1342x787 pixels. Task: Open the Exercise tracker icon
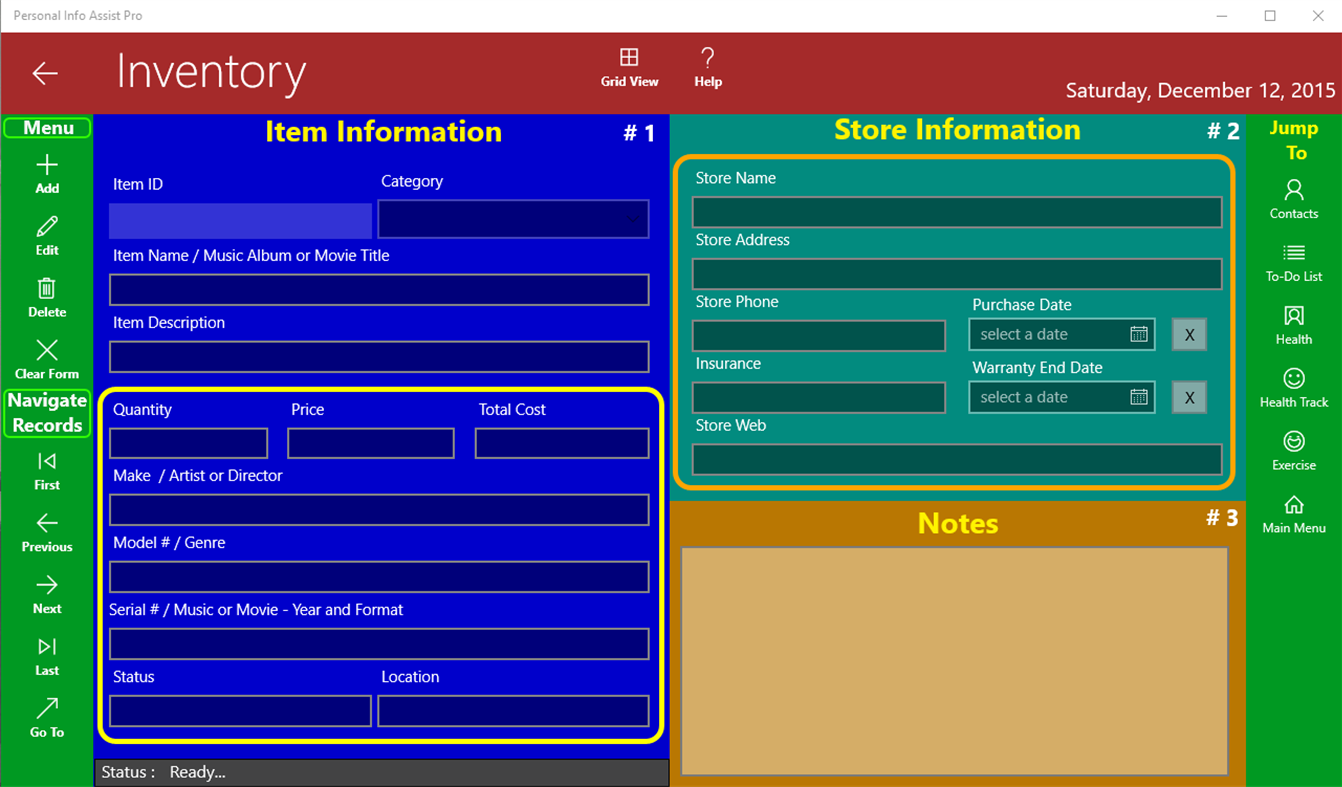(x=1293, y=442)
